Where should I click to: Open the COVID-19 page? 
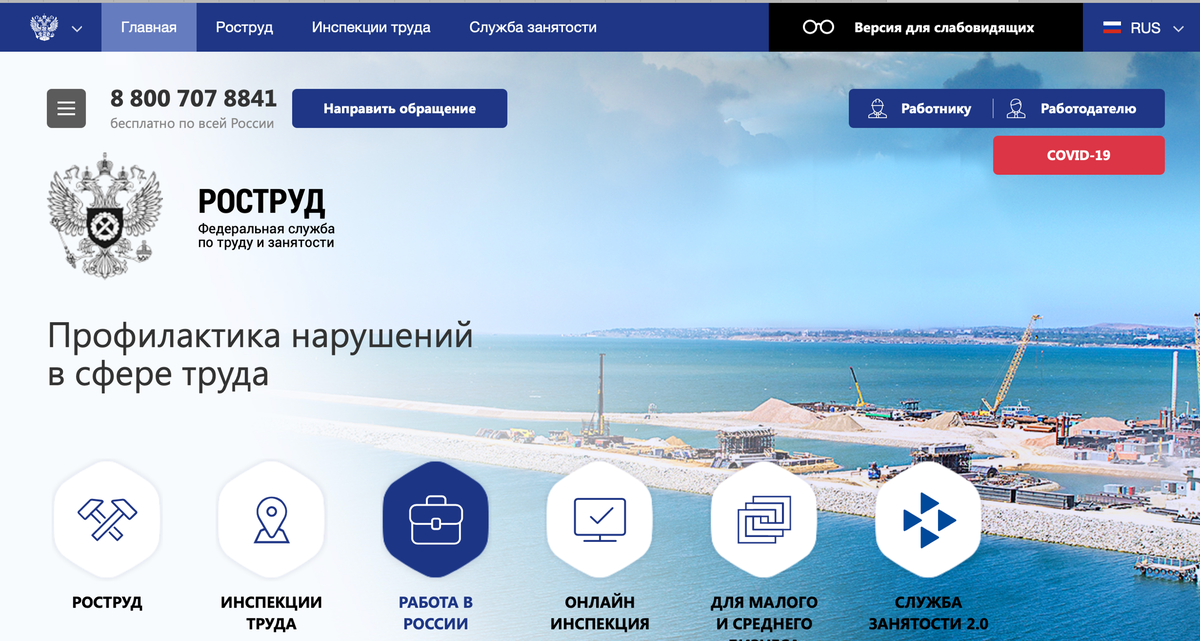pyautogui.click(x=1078, y=155)
